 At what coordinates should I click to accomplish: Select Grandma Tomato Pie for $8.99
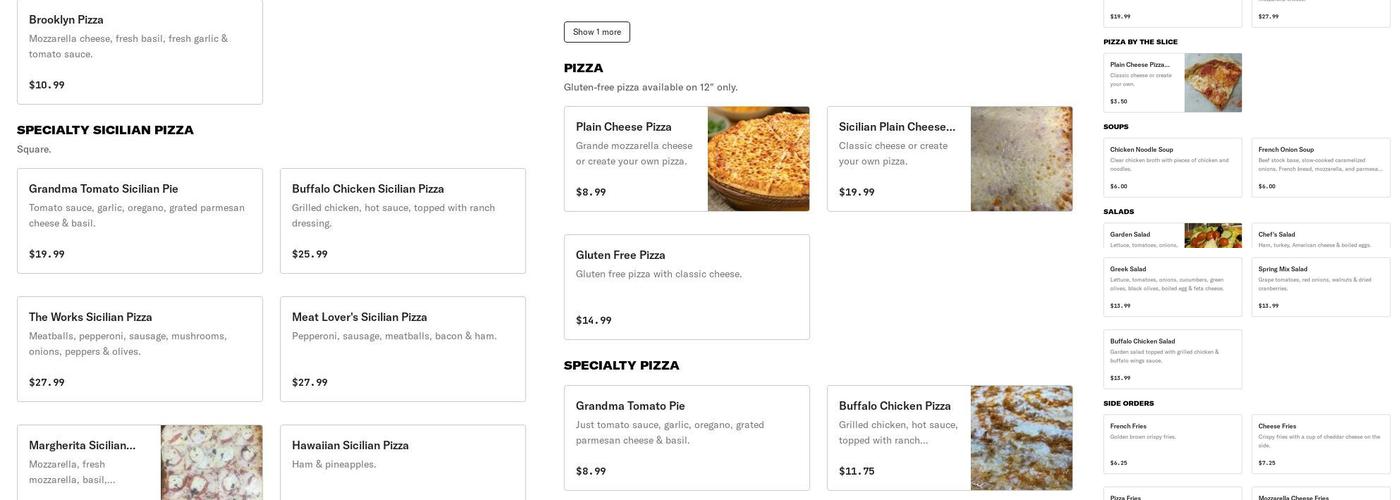coord(687,438)
